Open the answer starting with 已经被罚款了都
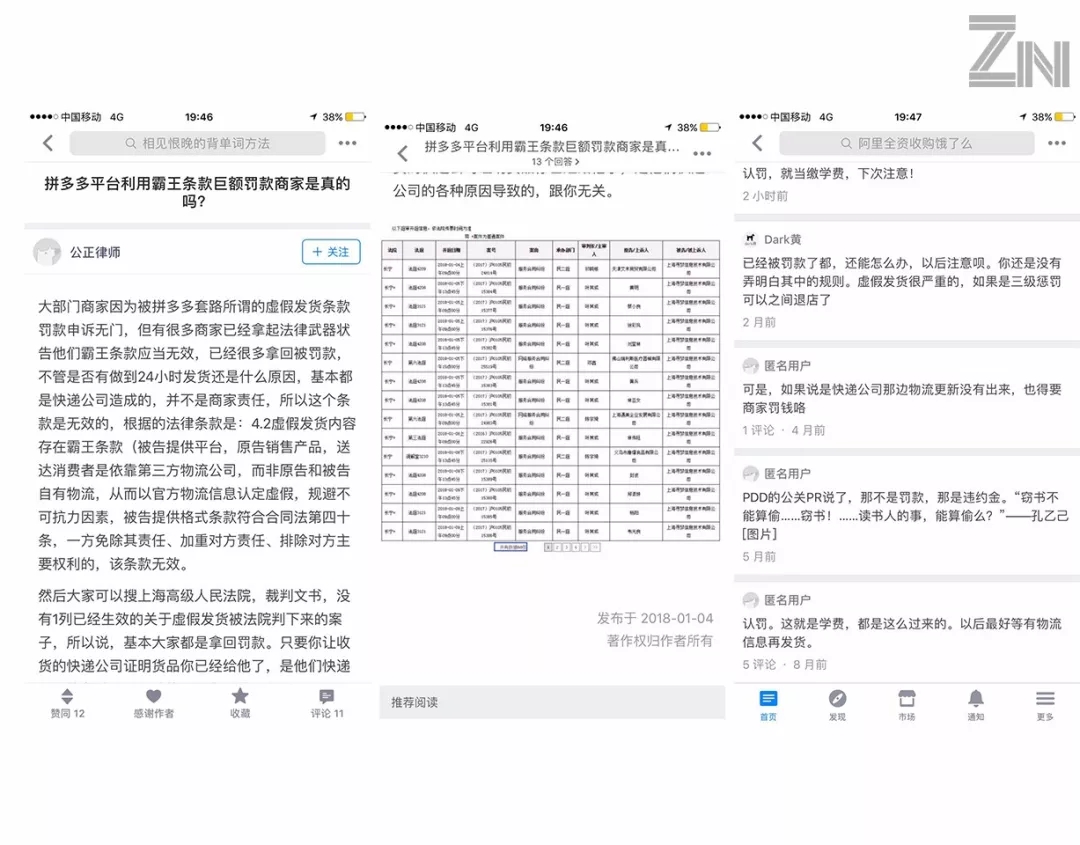Image resolution: width=1080 pixels, height=845 pixels. pos(902,281)
